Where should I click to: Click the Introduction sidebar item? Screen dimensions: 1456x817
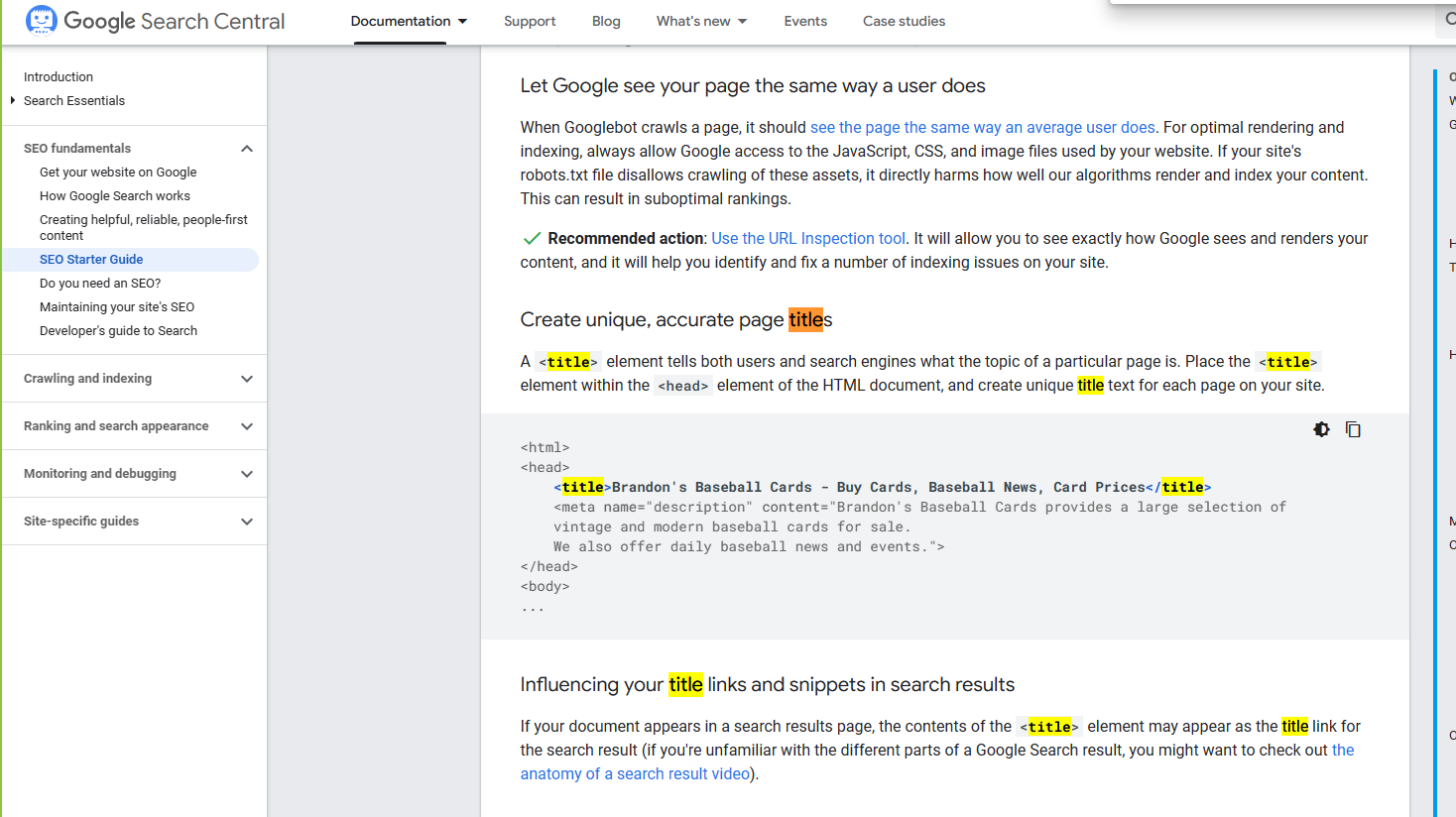(x=59, y=76)
